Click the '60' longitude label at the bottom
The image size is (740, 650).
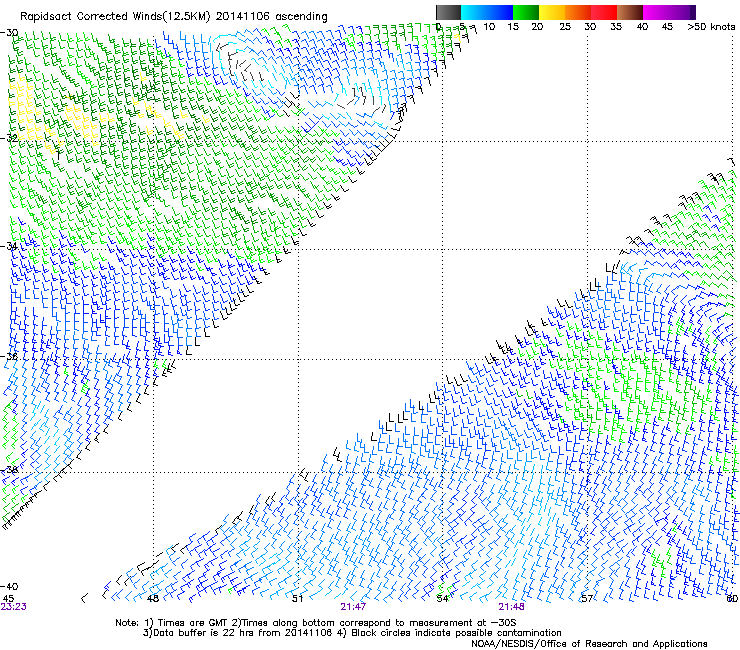pos(732,599)
